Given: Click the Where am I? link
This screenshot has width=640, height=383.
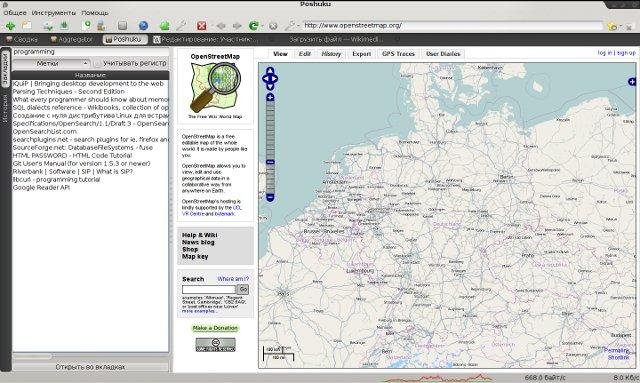Looking at the screenshot, I should [233, 279].
